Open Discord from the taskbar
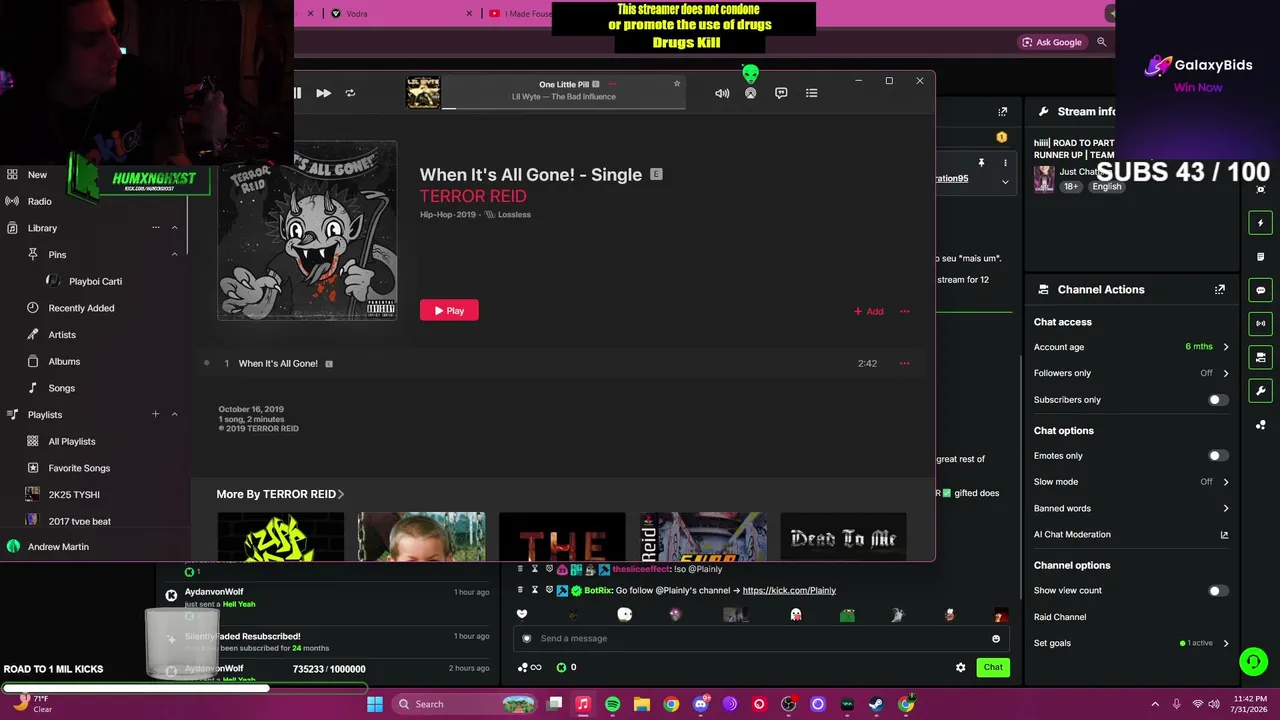The width and height of the screenshot is (1280, 720). pyautogui.click(x=700, y=704)
